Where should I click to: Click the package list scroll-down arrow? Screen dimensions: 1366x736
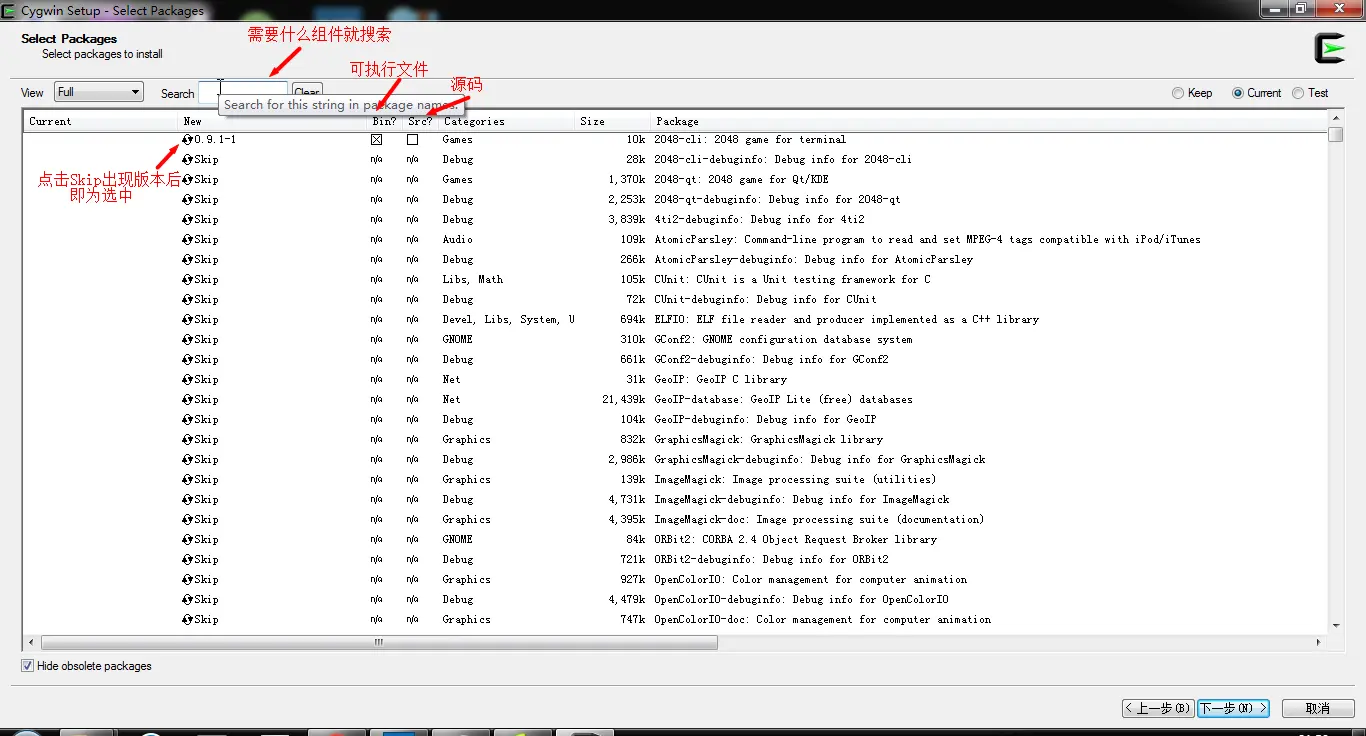[x=1336, y=625]
